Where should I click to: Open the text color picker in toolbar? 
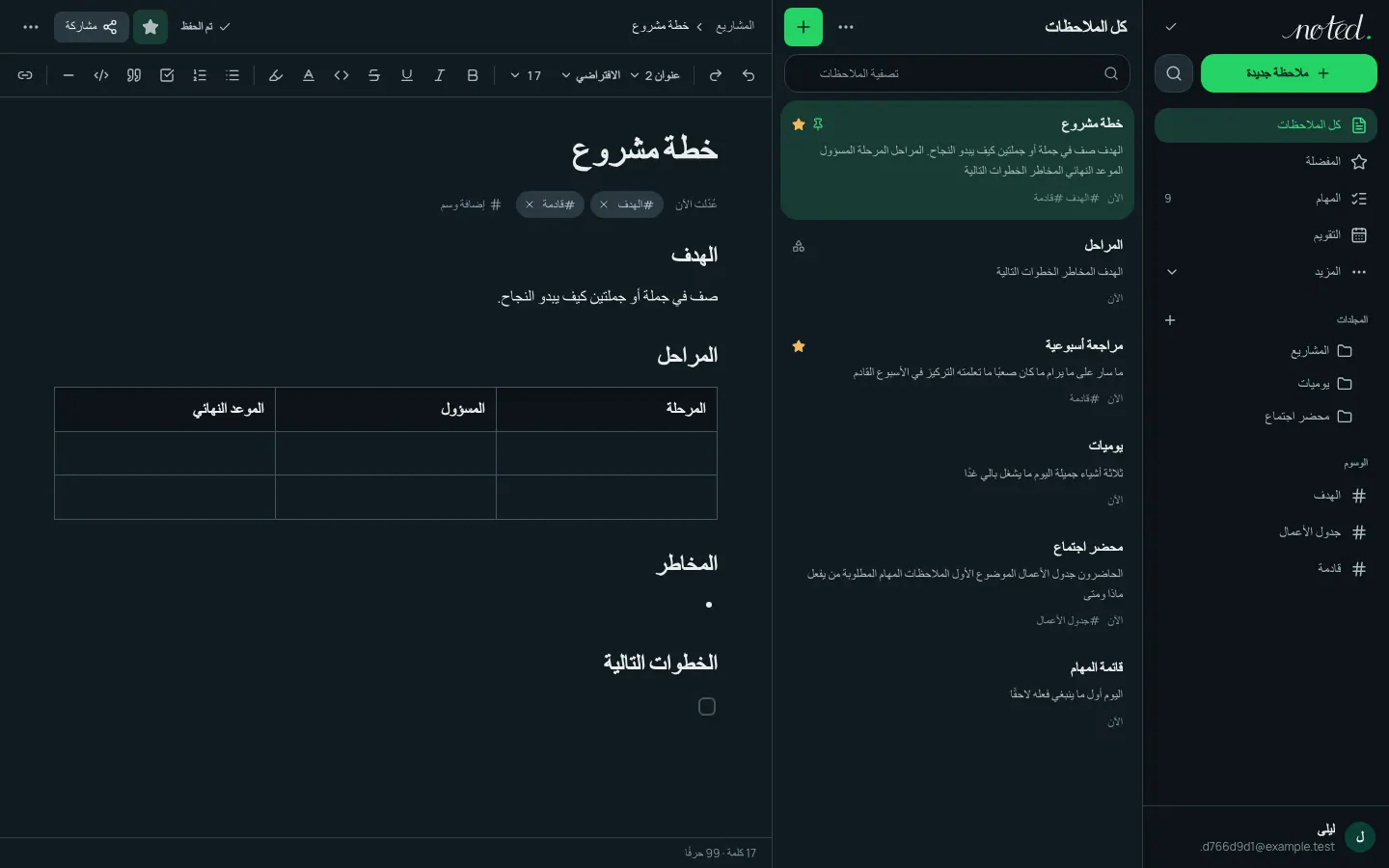click(309, 75)
